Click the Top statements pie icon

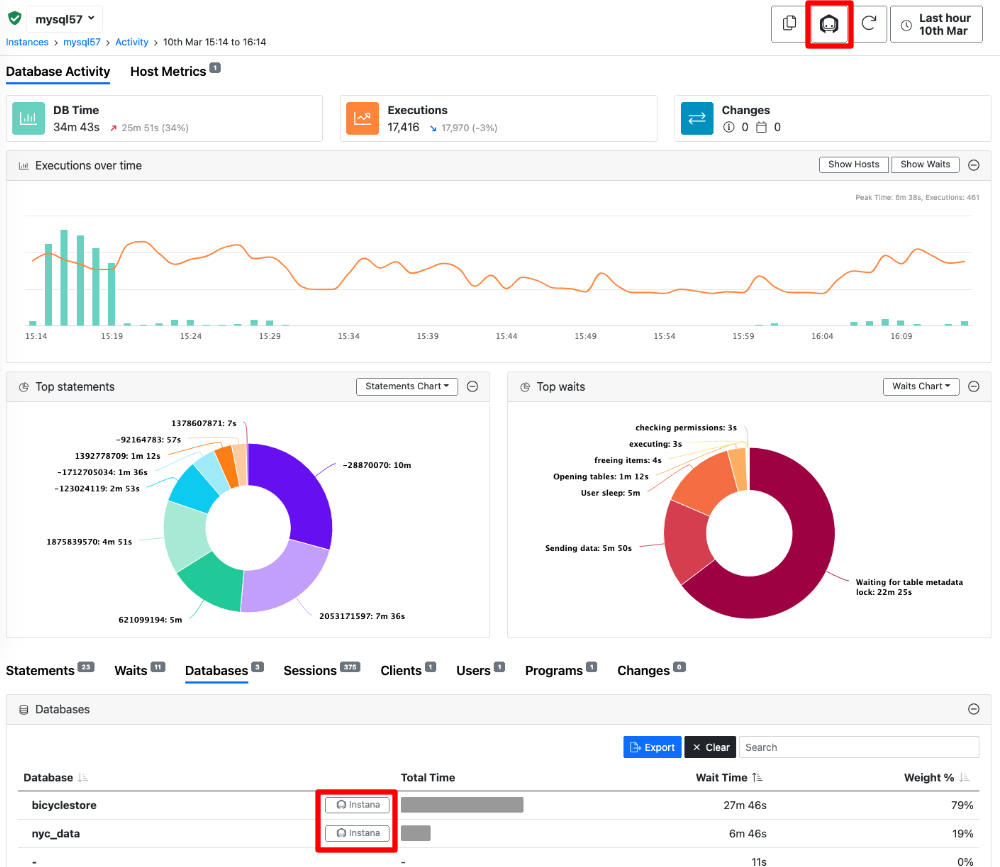click(24, 387)
